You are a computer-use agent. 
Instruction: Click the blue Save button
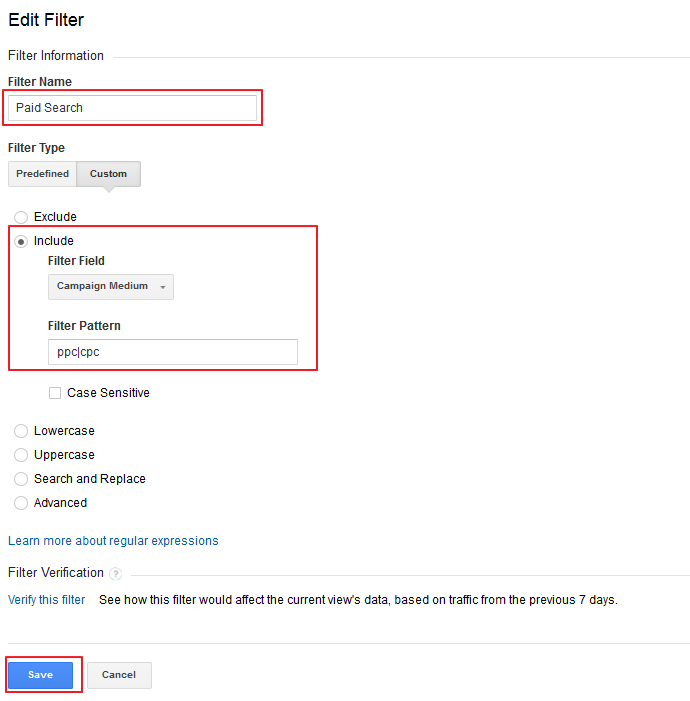pos(41,675)
